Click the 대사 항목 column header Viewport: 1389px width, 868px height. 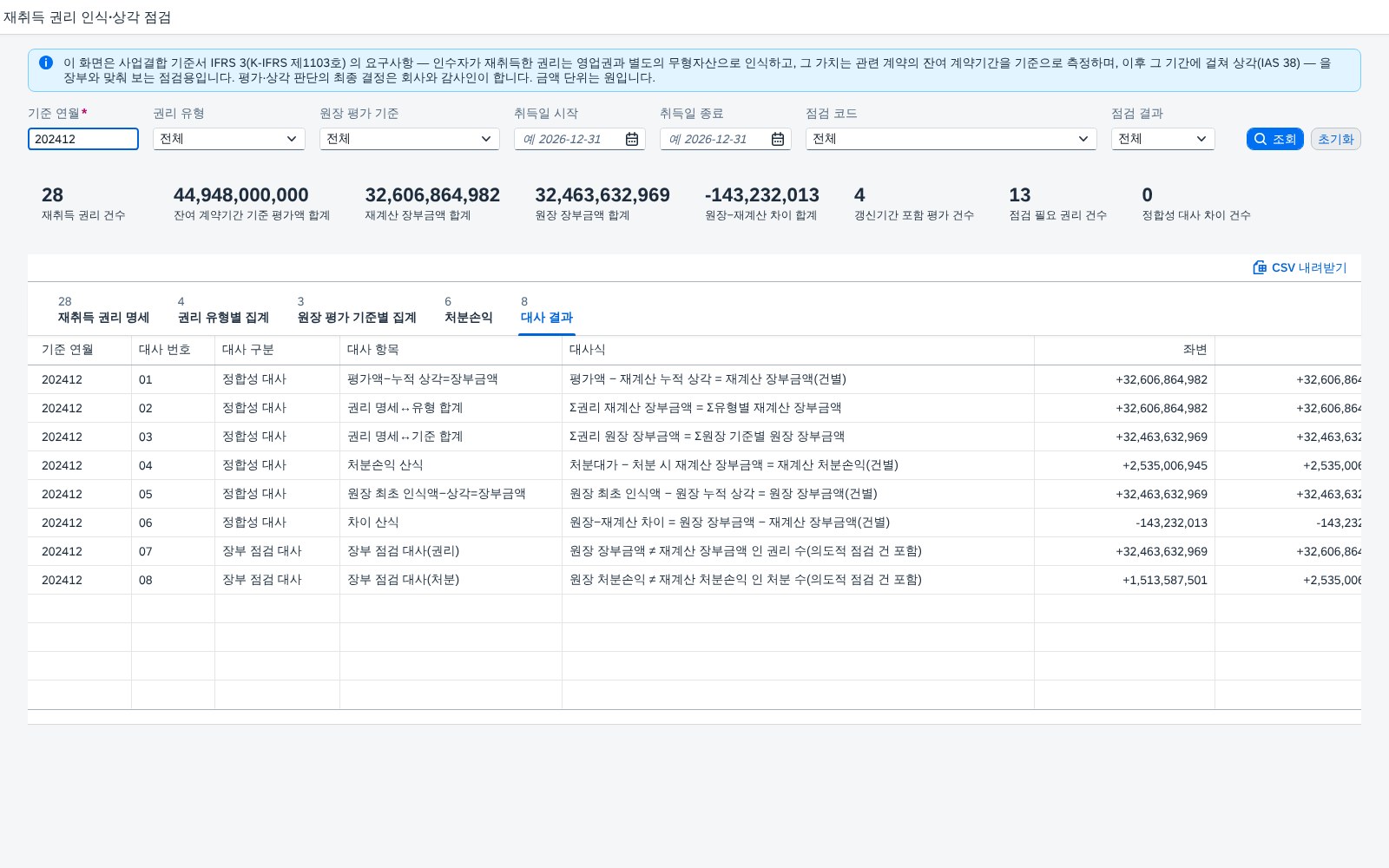point(451,350)
